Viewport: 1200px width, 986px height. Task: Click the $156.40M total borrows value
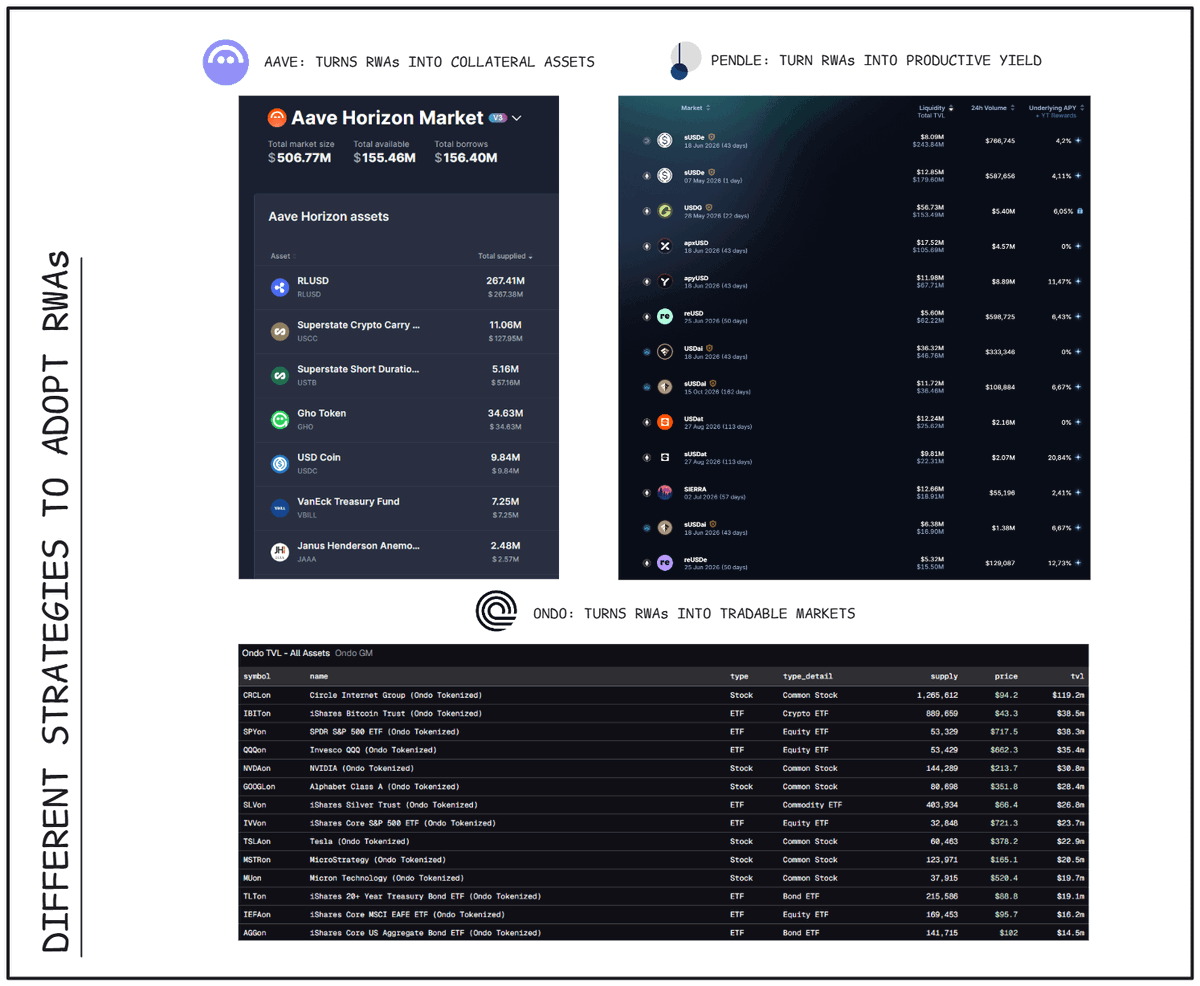[x=466, y=158]
